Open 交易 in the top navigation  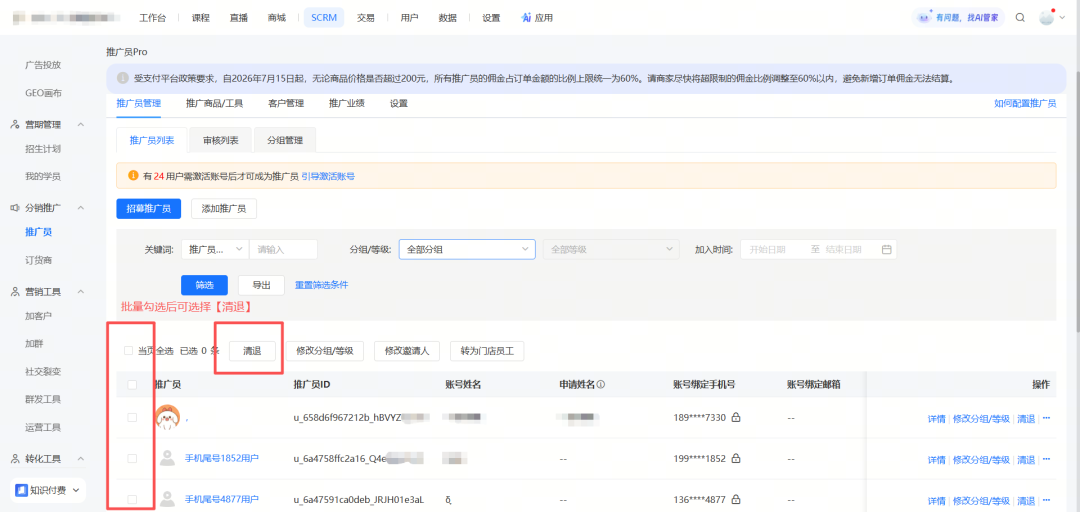366,18
